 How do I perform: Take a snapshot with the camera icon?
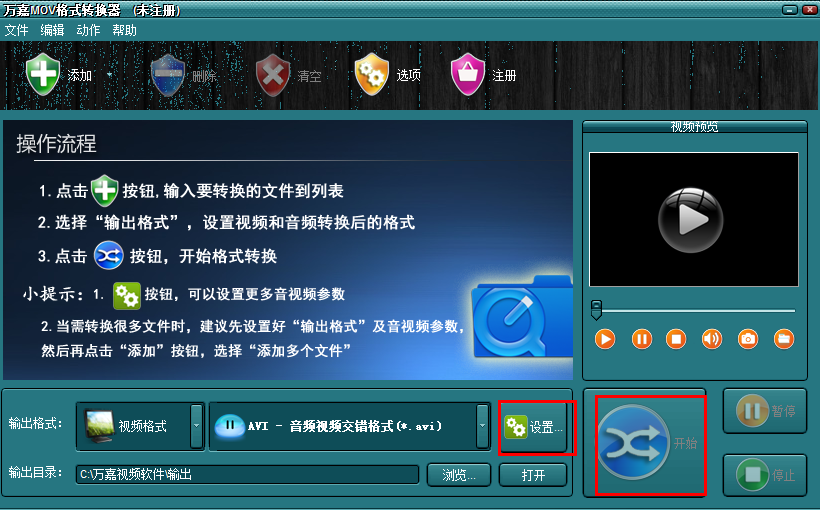(x=748, y=339)
